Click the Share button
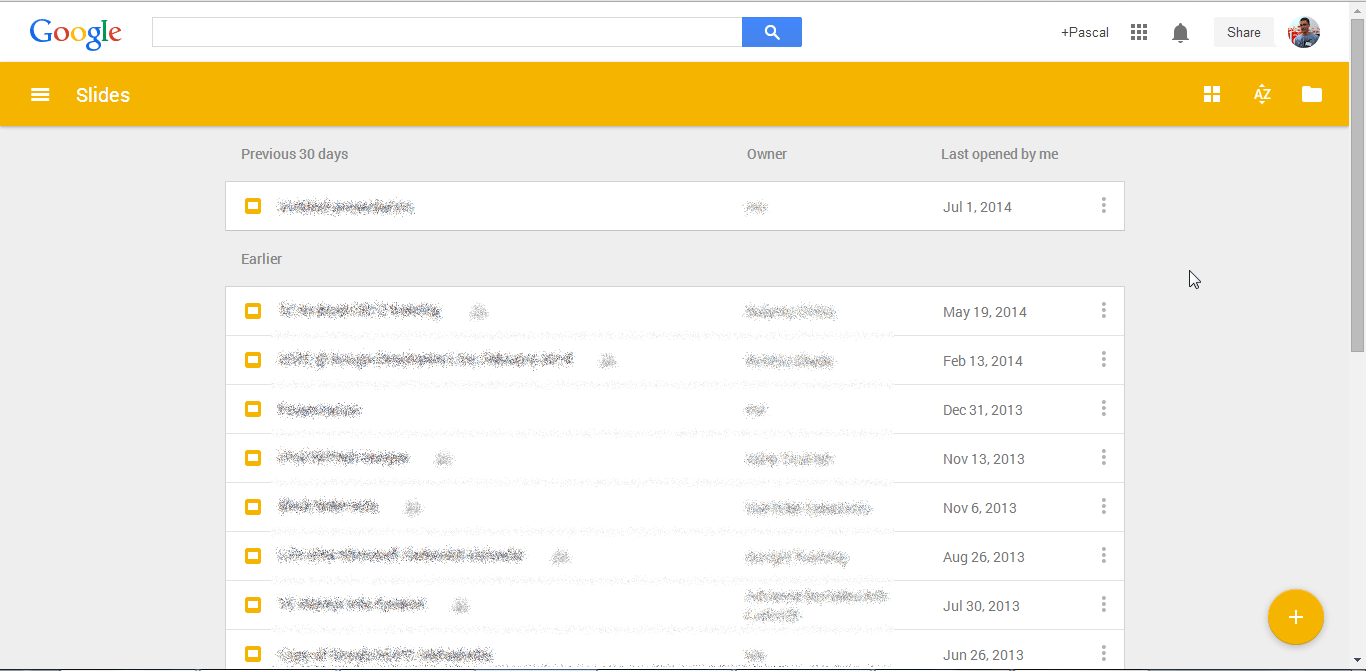This screenshot has width=1366, height=671. [x=1243, y=32]
